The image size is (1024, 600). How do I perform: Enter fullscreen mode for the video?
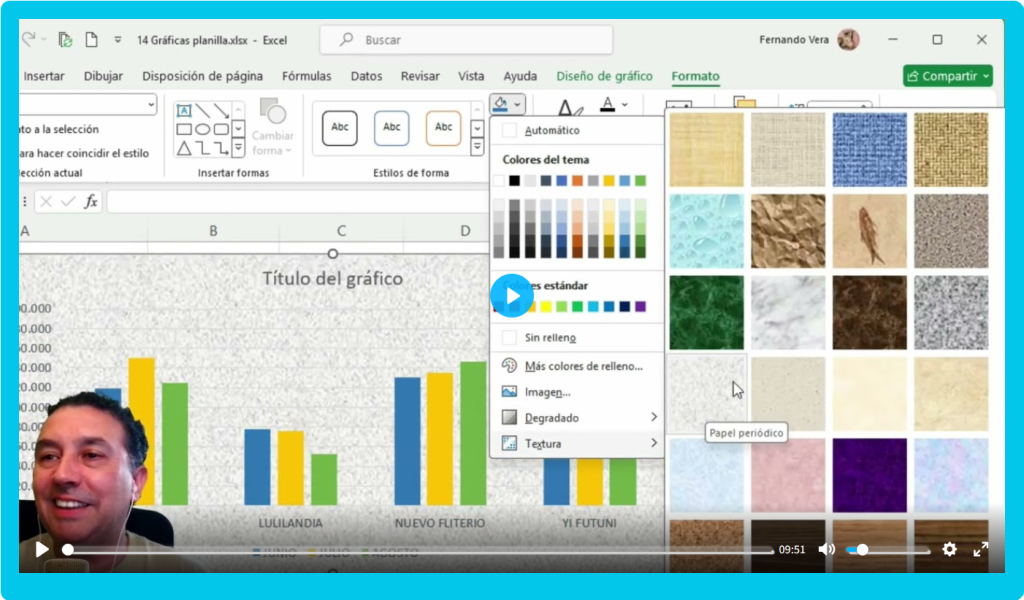[x=981, y=549]
